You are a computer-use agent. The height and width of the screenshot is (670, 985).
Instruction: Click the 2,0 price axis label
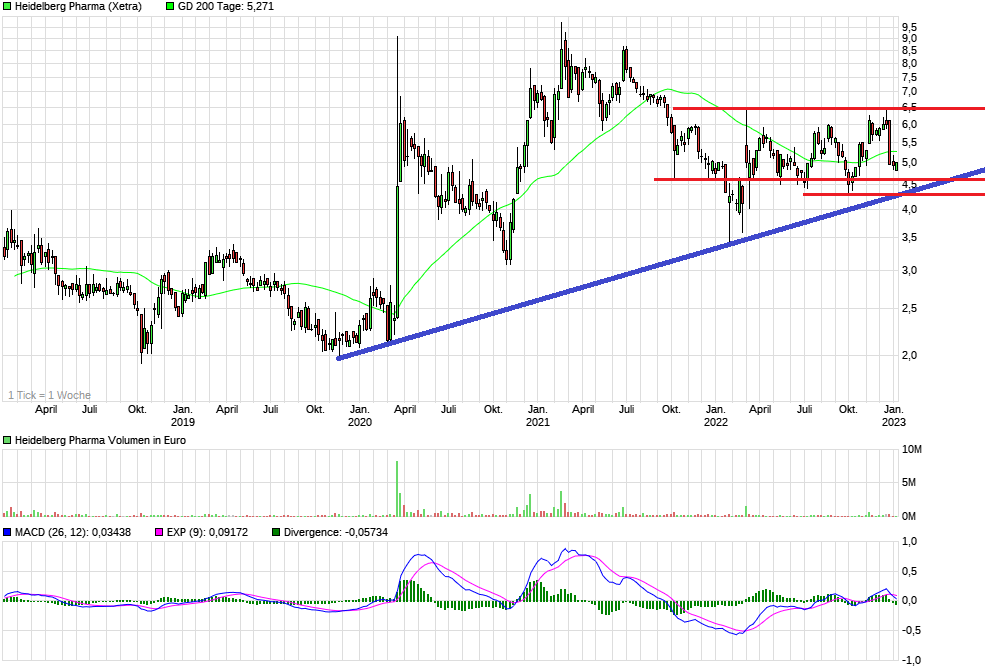909,355
